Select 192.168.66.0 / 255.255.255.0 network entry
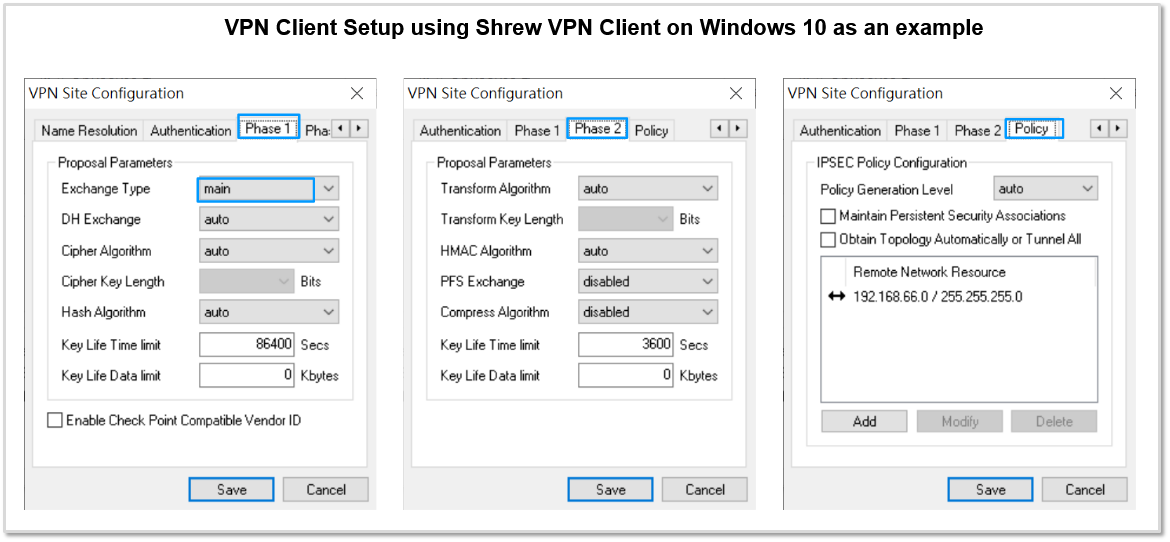This screenshot has height=542, width=1170. point(938,296)
